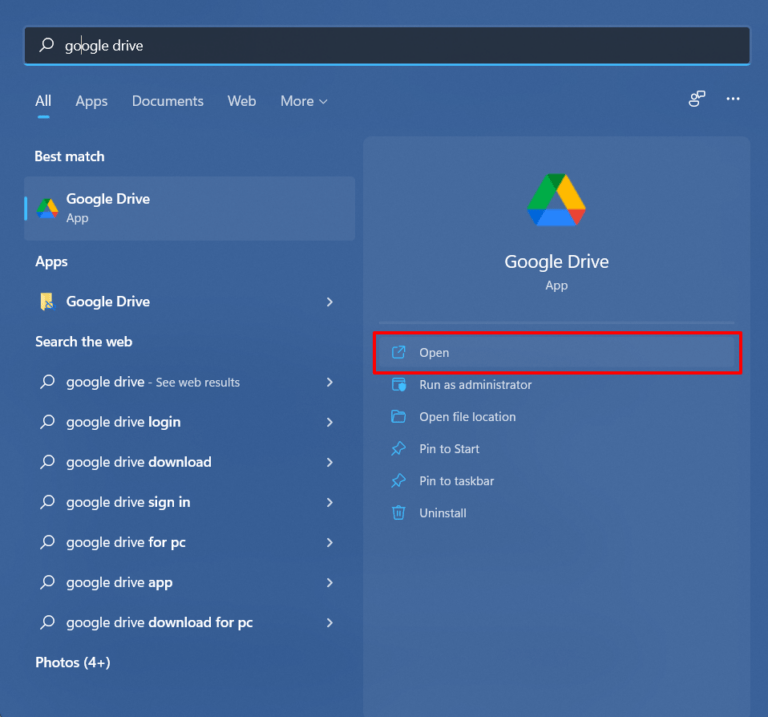
Task: Switch to the Web tab
Action: (241, 101)
